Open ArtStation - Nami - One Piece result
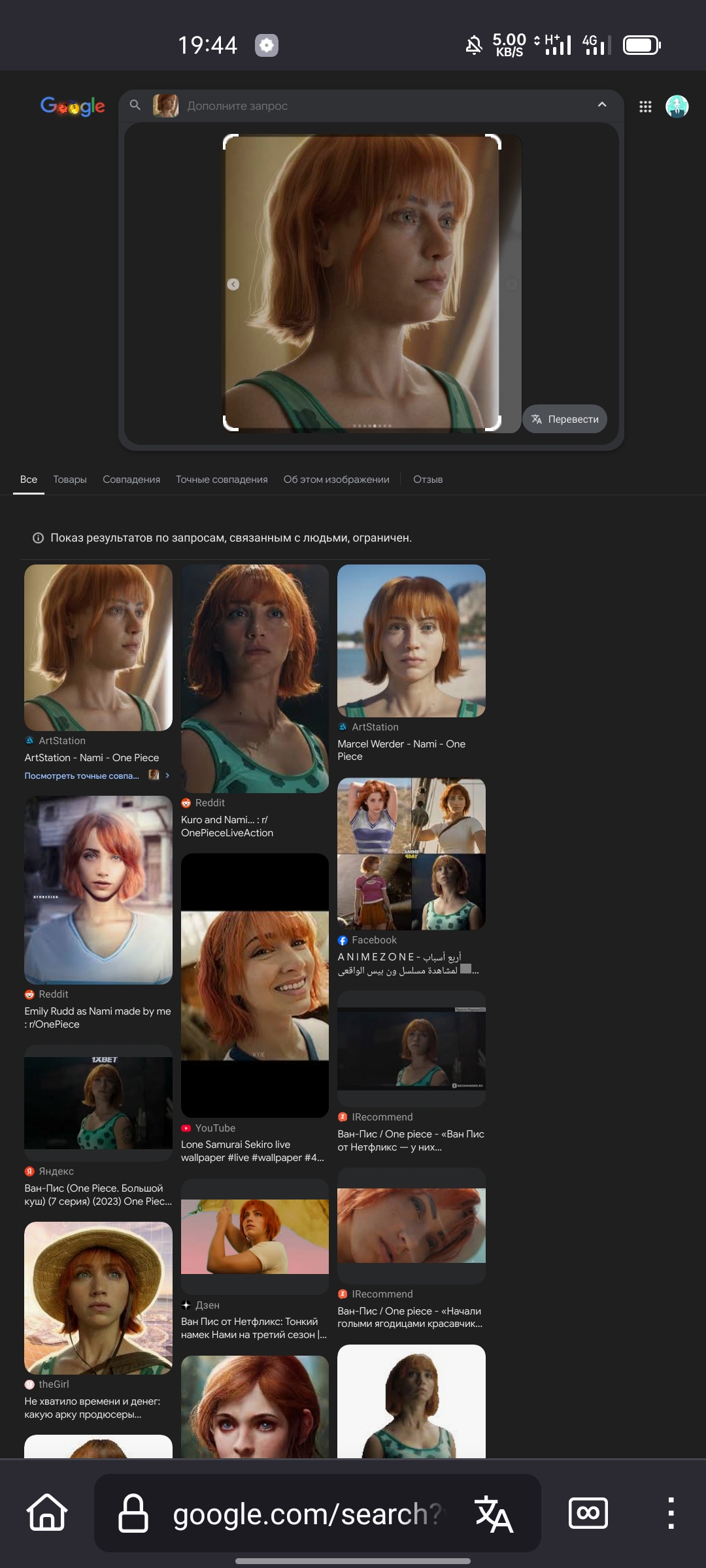Viewport: 706px width, 1568px height. click(x=92, y=758)
